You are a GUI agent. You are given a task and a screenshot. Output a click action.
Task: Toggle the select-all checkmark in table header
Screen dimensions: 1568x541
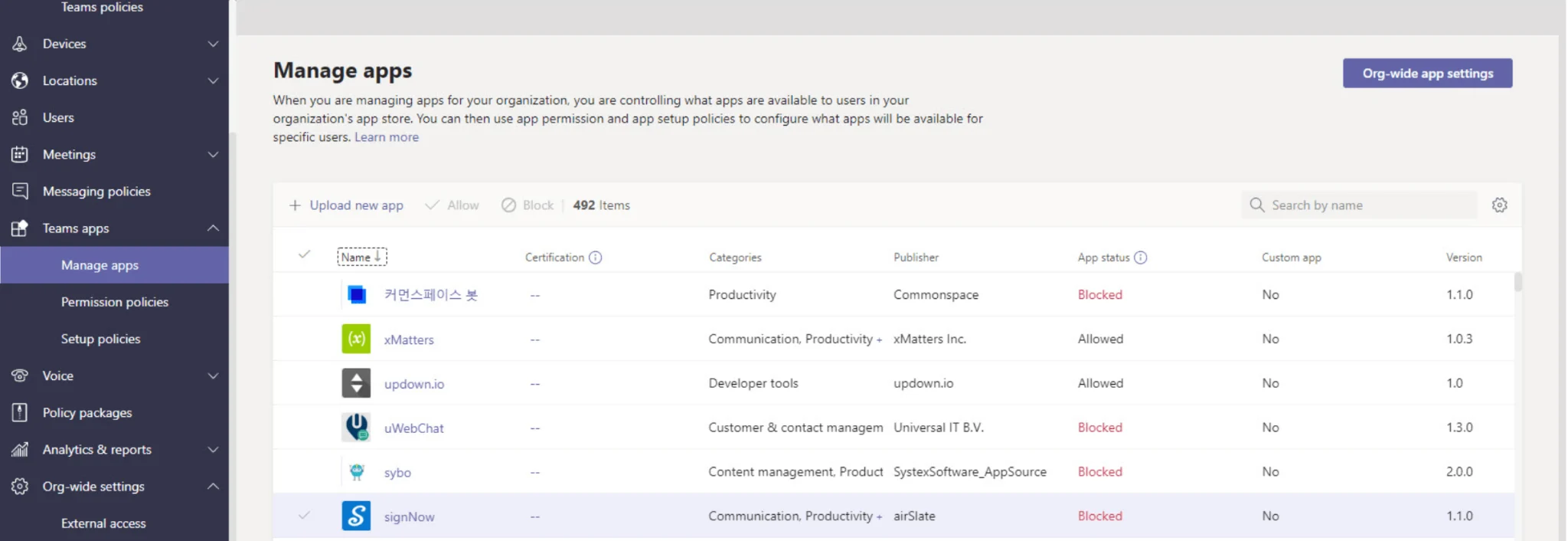304,254
